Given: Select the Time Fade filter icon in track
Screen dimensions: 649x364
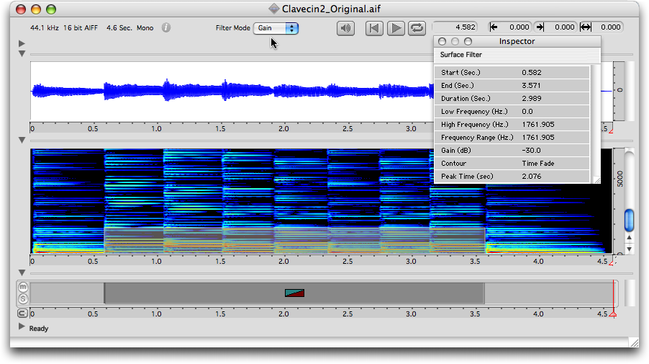Looking at the screenshot, I should (295, 293).
